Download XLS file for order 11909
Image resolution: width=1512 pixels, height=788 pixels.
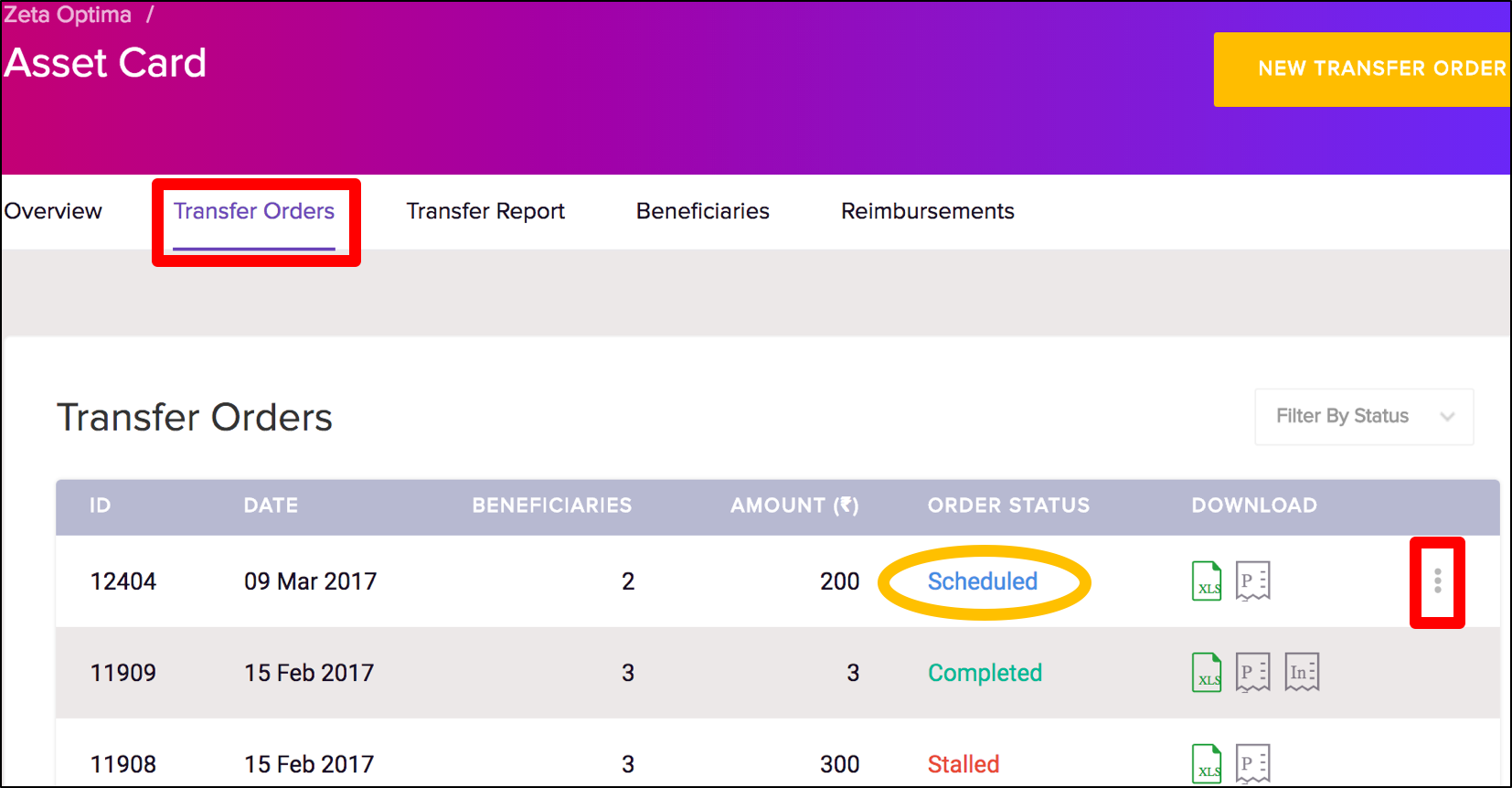tap(1207, 673)
